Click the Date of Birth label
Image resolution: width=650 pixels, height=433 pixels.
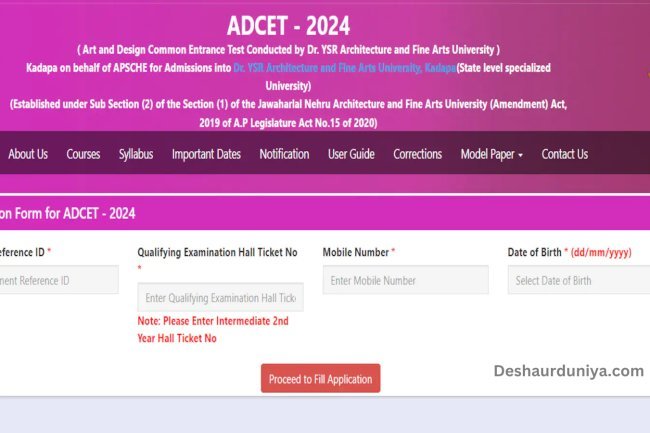[534, 252]
